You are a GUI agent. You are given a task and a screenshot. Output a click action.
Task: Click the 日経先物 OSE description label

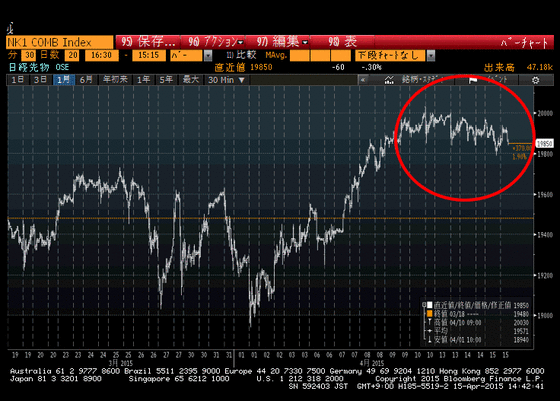click(x=39, y=67)
